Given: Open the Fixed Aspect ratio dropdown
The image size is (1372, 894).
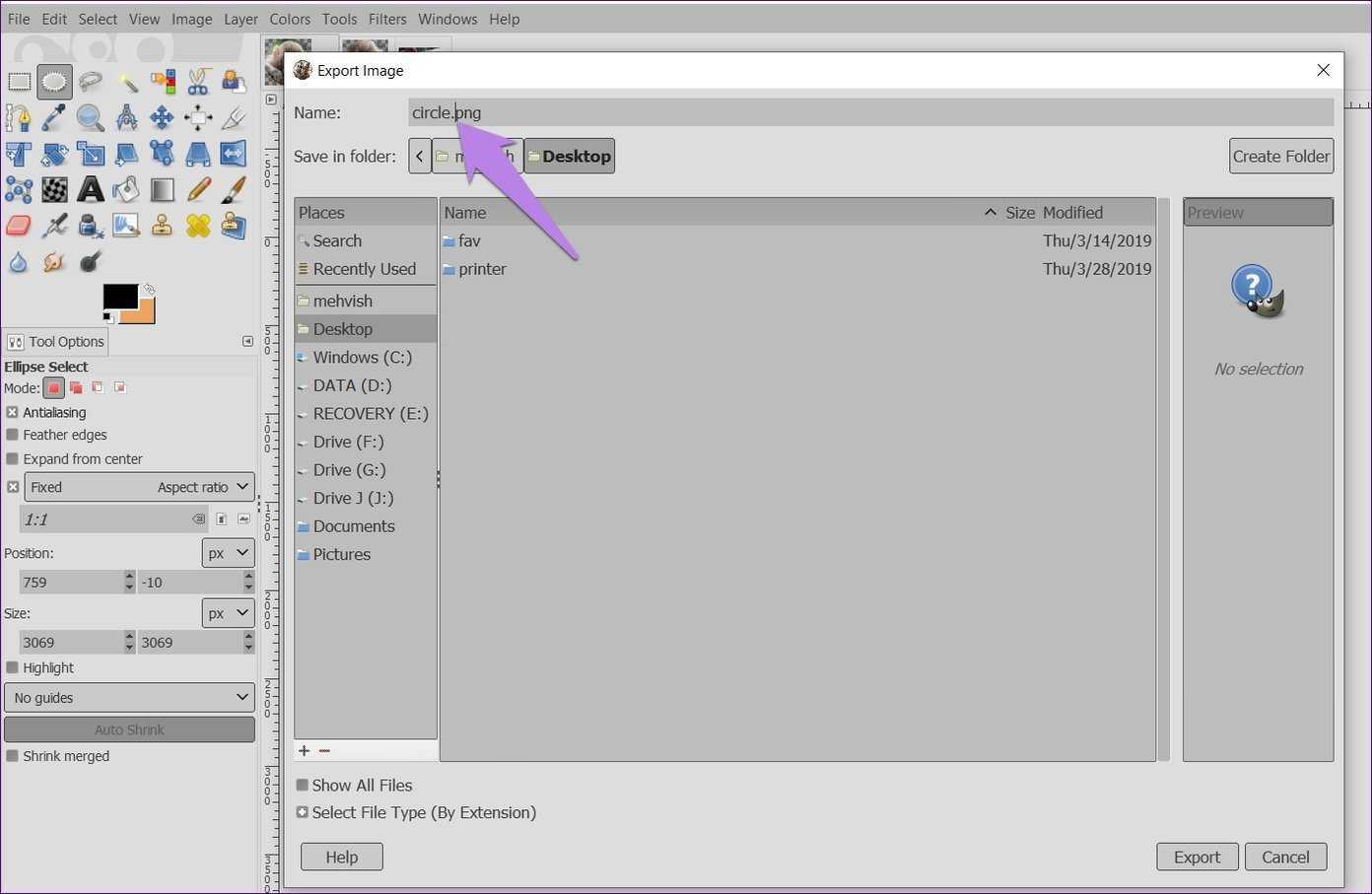Looking at the screenshot, I should pyautogui.click(x=139, y=487).
